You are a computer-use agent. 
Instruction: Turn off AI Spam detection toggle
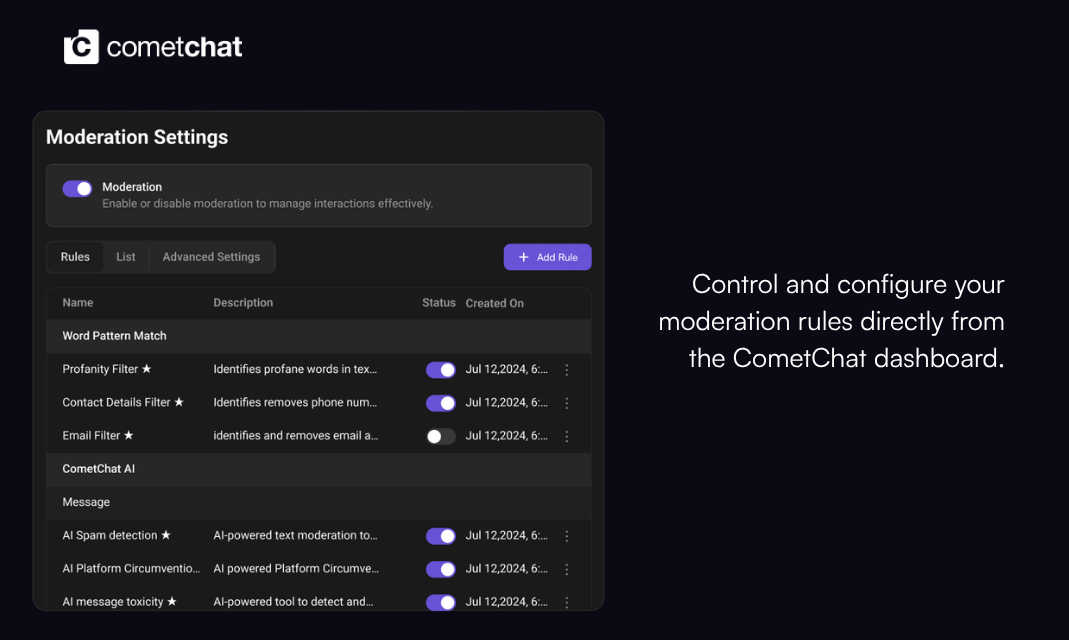440,536
